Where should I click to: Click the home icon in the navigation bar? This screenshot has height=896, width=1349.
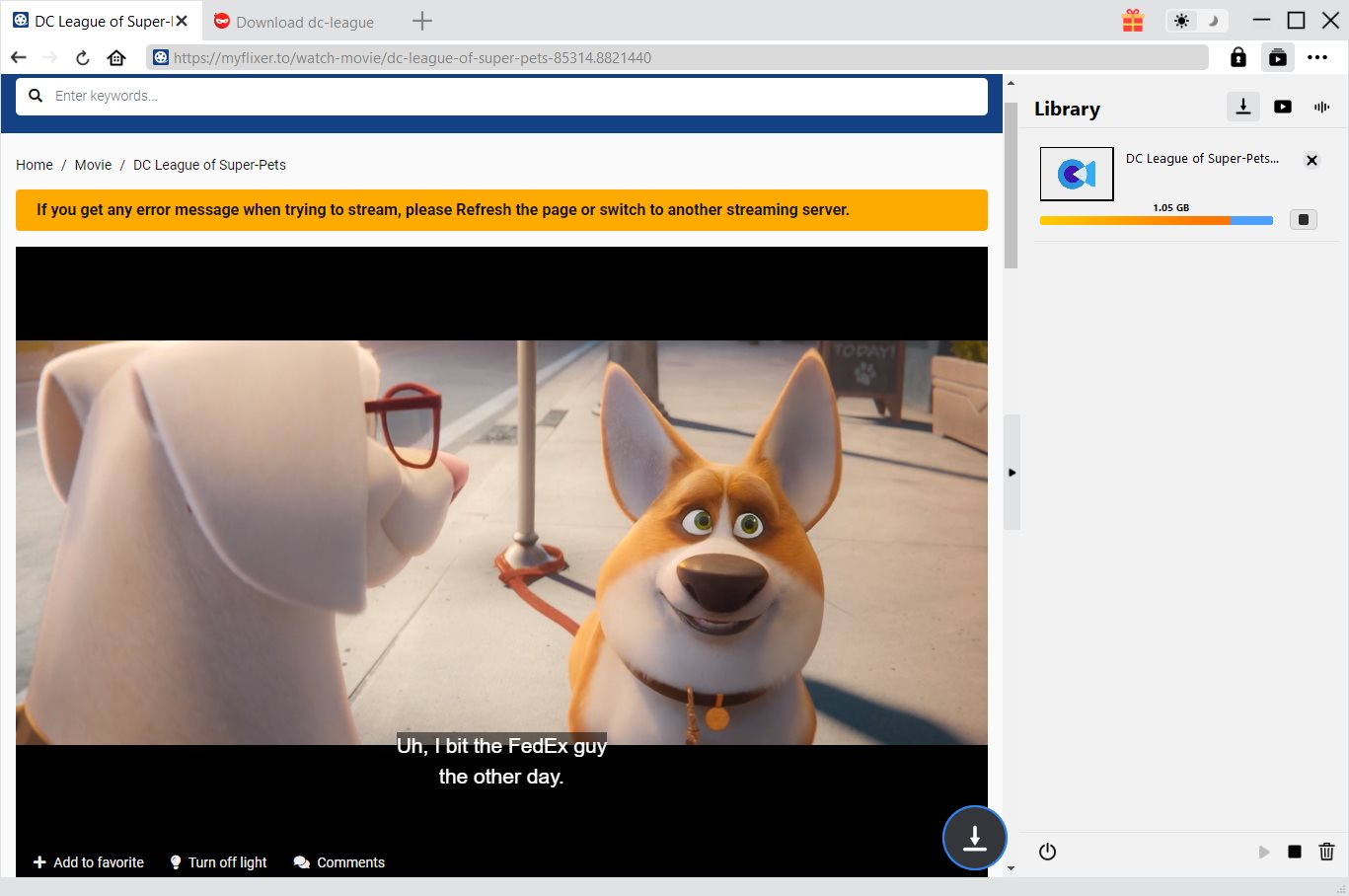coord(116,57)
